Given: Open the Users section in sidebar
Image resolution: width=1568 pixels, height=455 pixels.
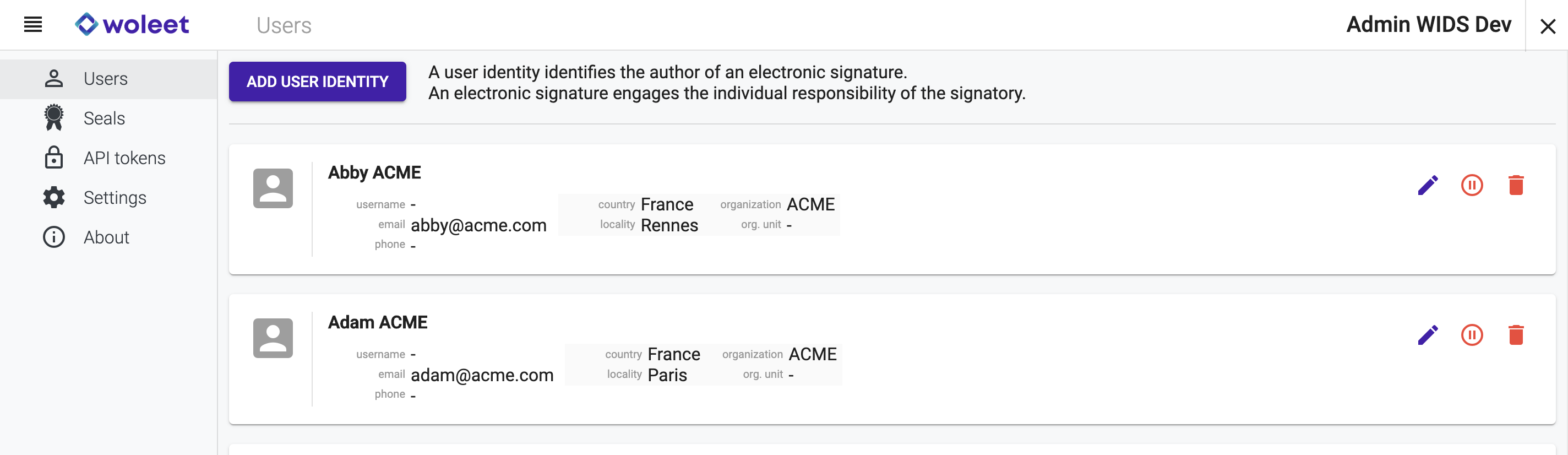Looking at the screenshot, I should point(105,79).
